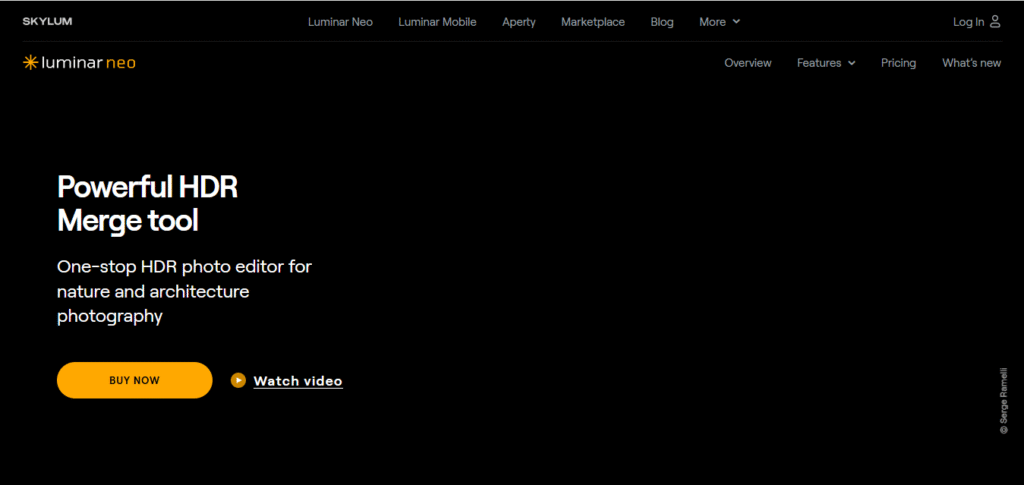Go to Pricing section
The height and width of the screenshot is (485, 1024).
(x=899, y=63)
